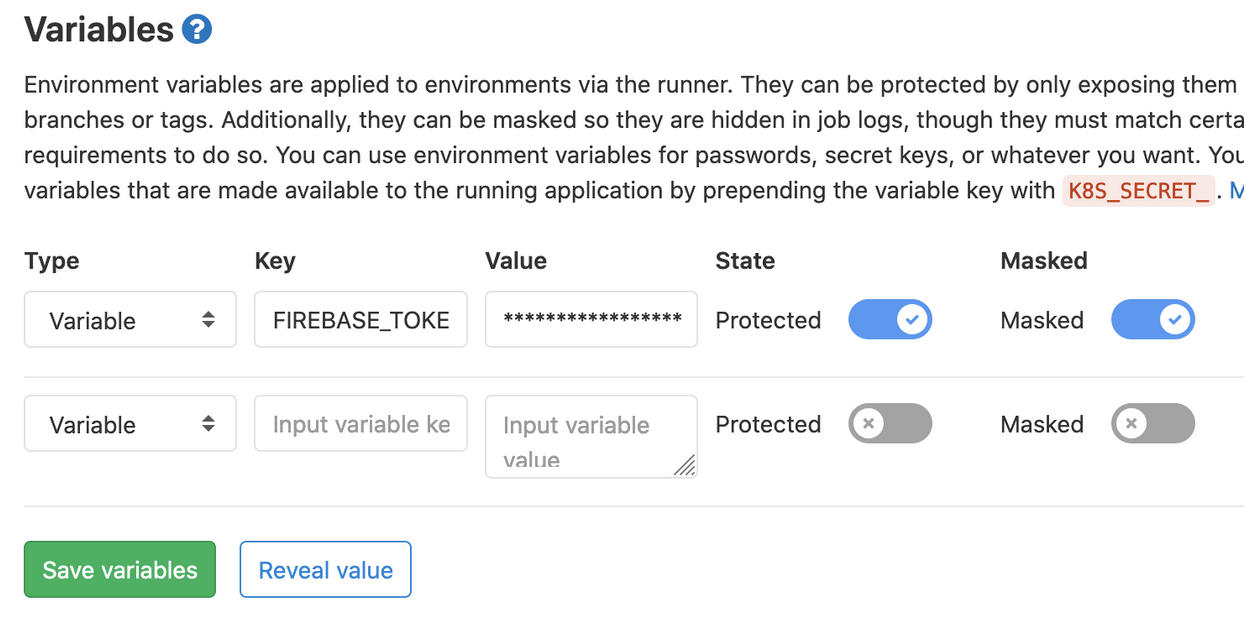Click the K8S_SECRET_ code snippet
The image size is (1246, 622).
[x=1138, y=190]
